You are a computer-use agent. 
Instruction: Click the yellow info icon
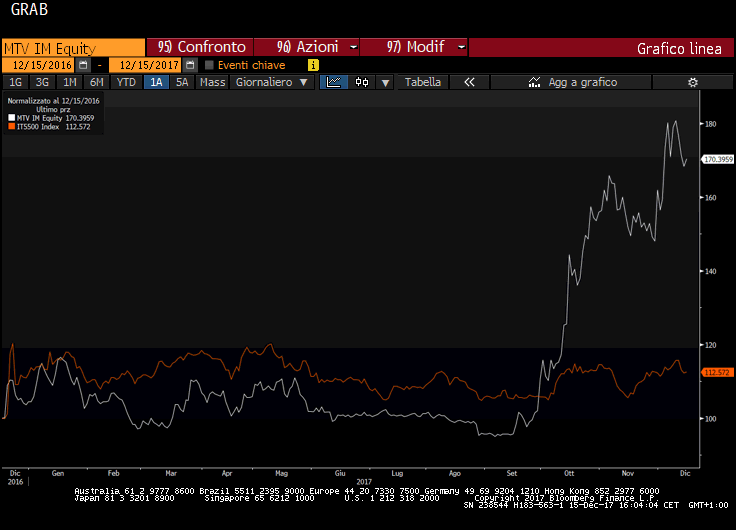click(x=313, y=65)
